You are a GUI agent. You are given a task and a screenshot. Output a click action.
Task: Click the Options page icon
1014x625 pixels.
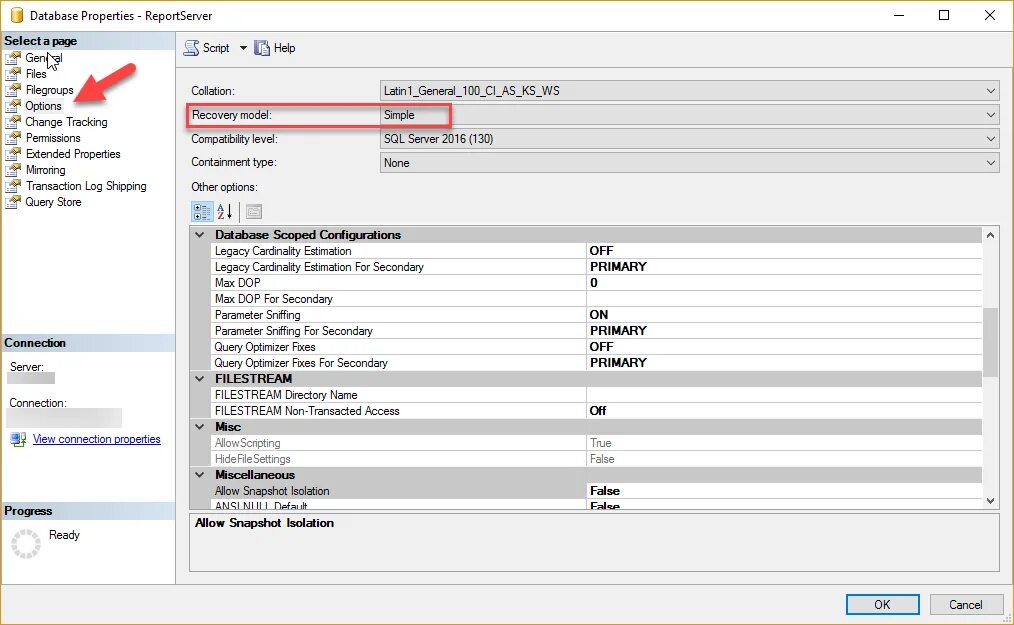[13, 105]
